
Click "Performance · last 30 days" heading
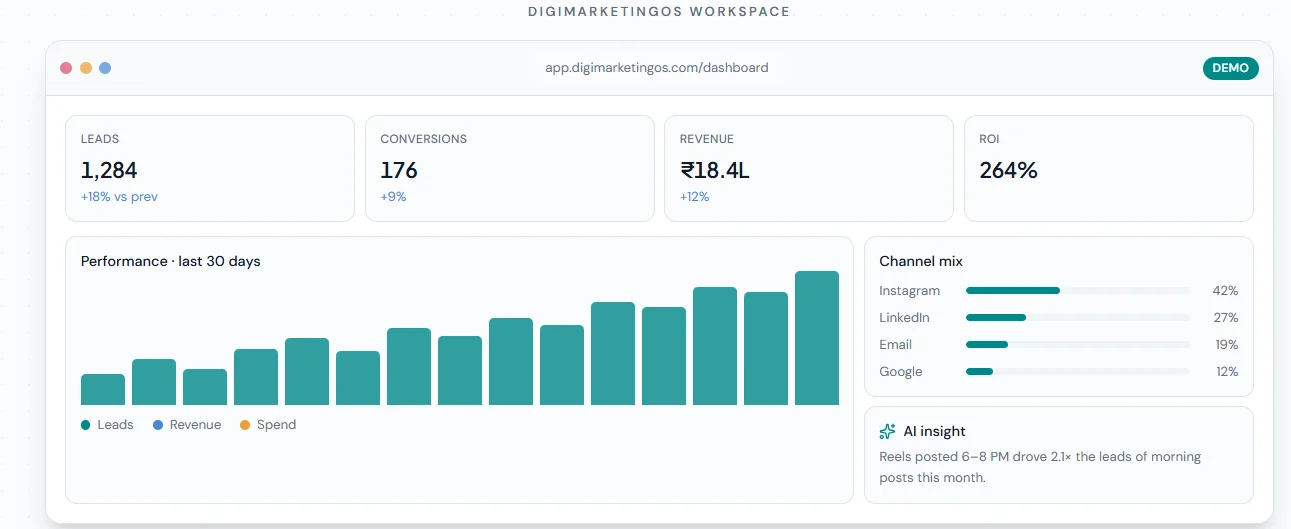coord(170,261)
